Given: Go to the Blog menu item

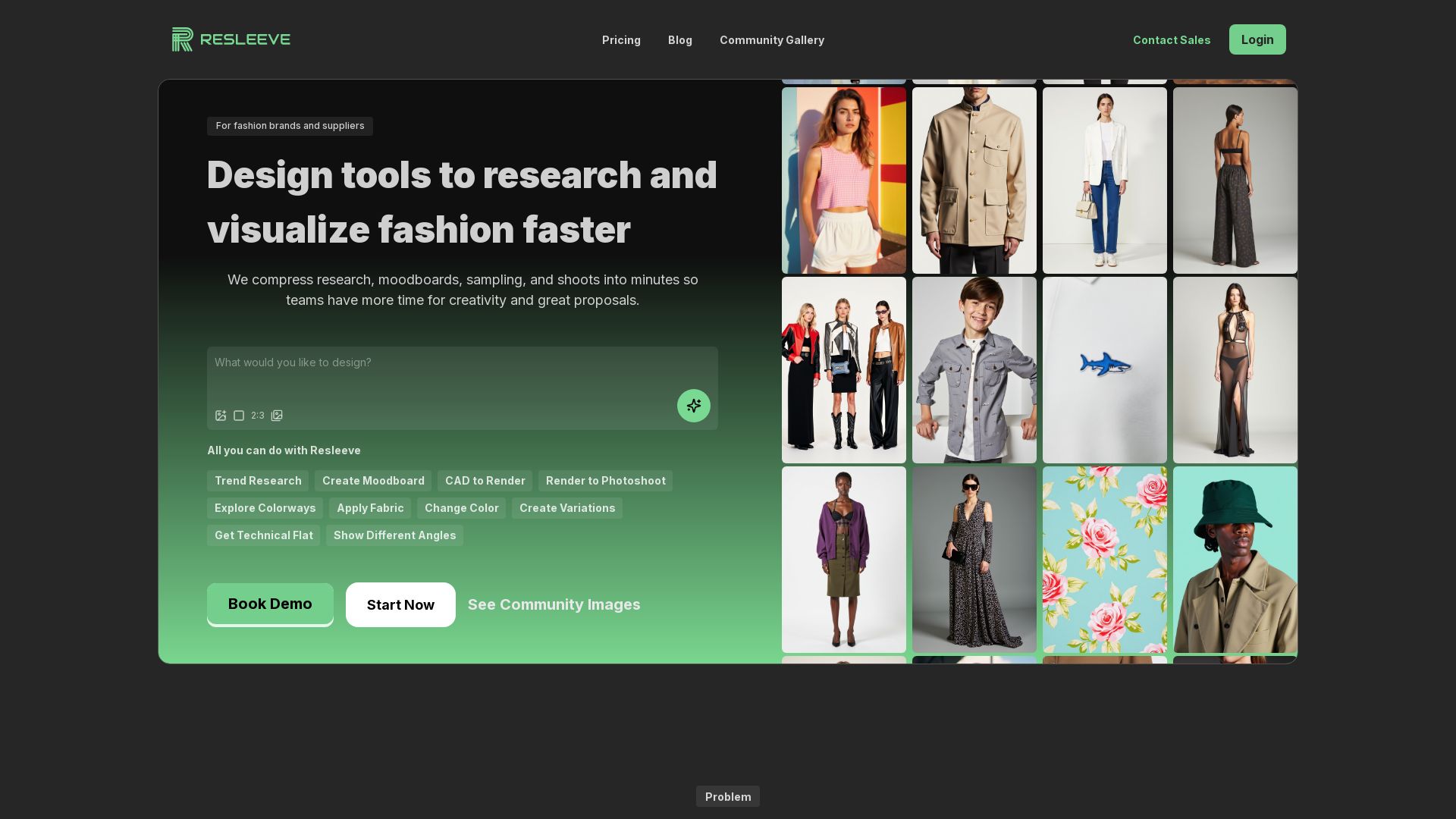Looking at the screenshot, I should (679, 40).
